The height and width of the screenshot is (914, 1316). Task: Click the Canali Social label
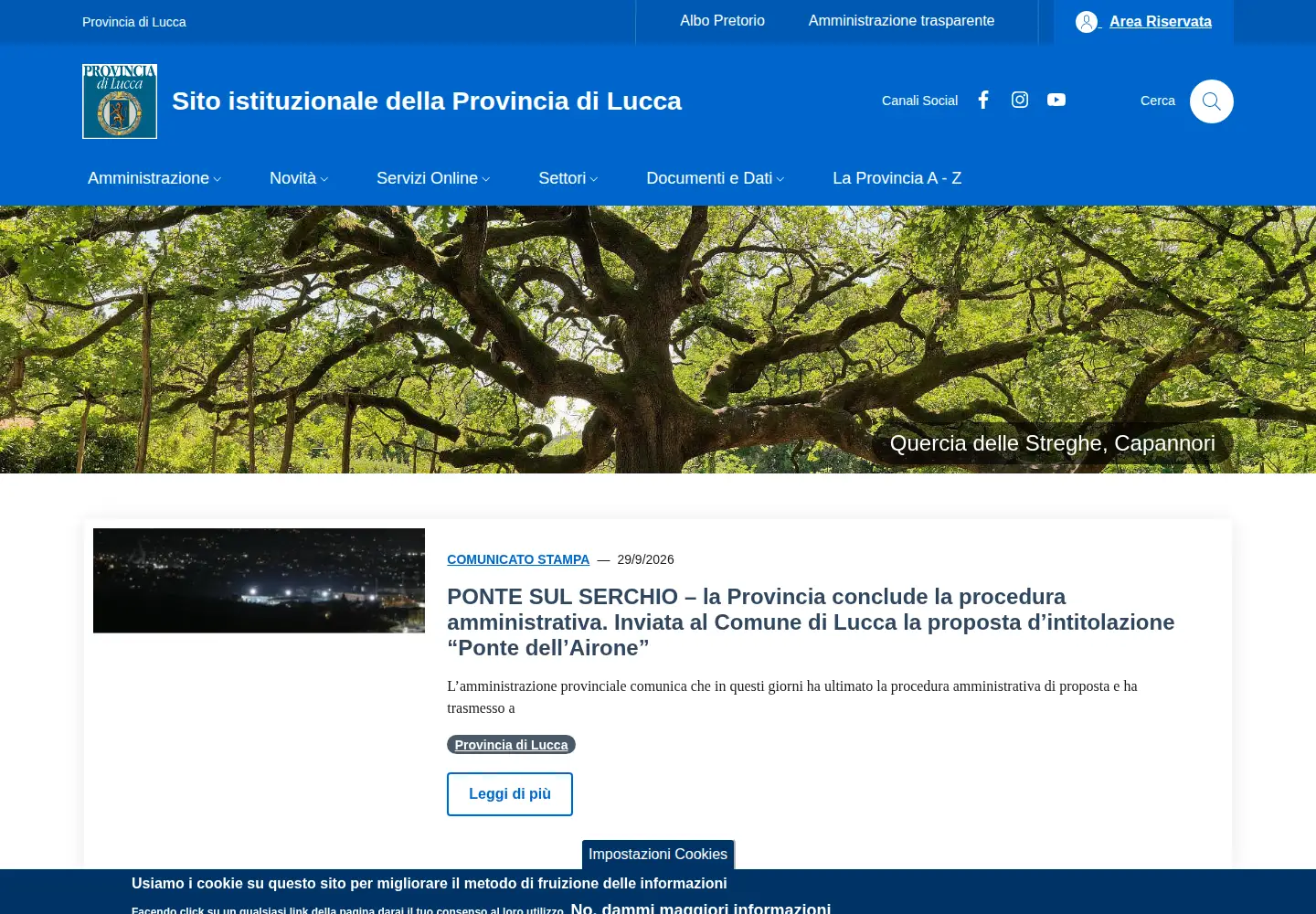919,101
